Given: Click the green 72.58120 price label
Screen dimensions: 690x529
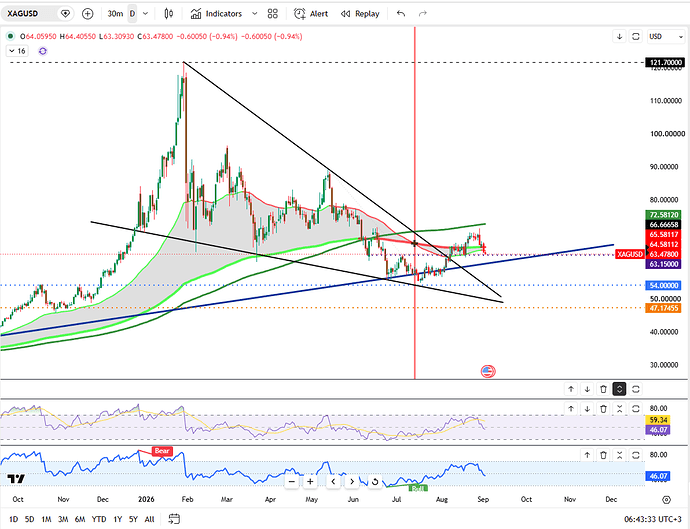Looking at the screenshot, I should [x=664, y=215].
